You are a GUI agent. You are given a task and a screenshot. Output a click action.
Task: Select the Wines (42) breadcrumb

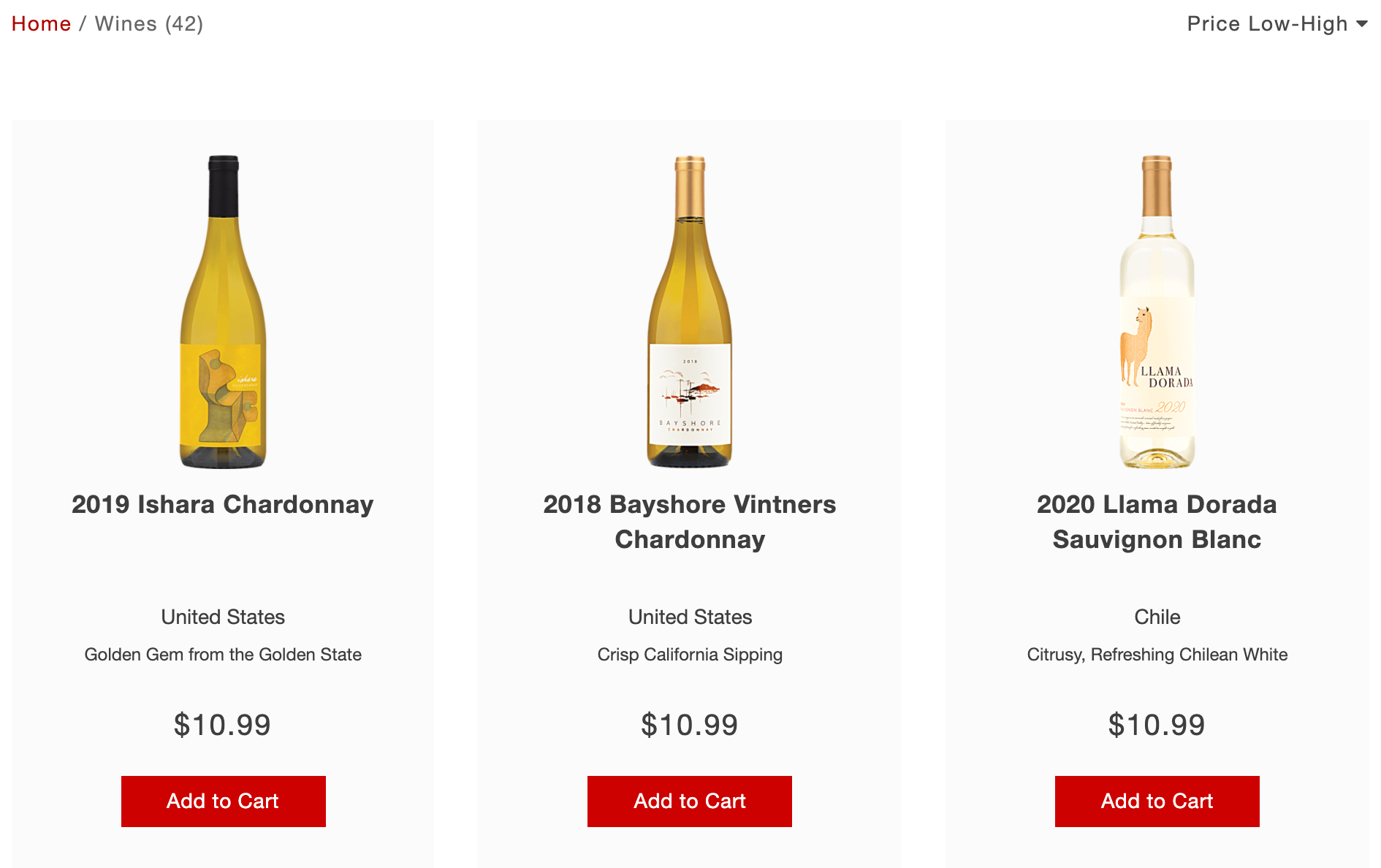(148, 23)
